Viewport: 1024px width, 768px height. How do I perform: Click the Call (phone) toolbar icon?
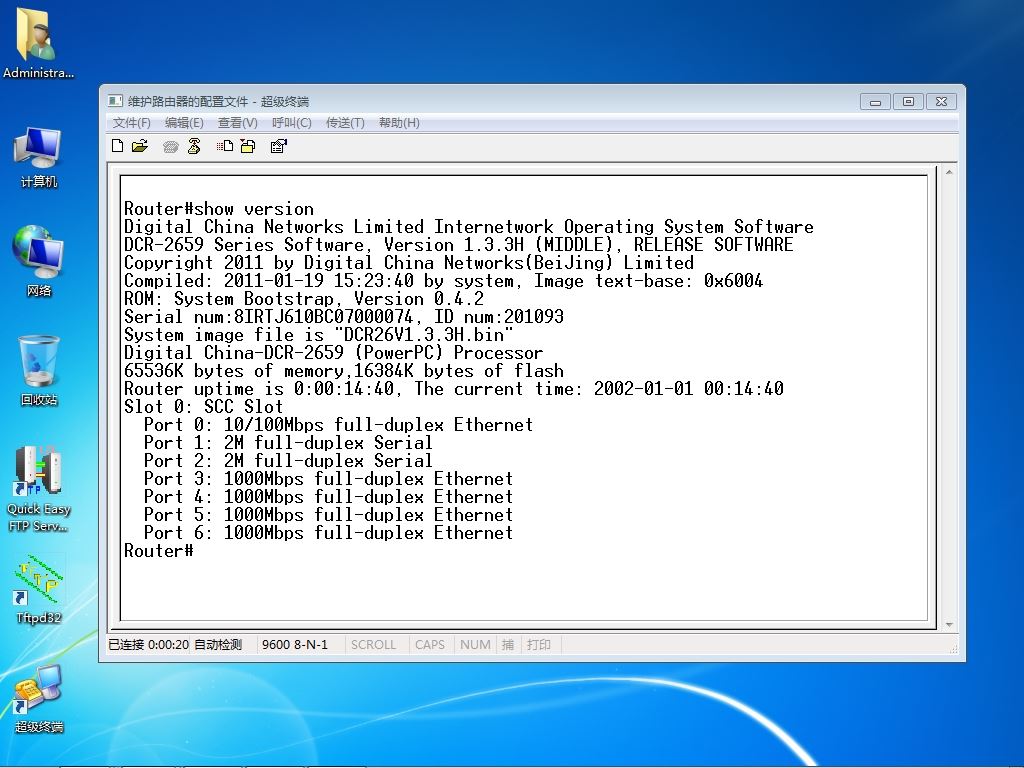tap(170, 146)
